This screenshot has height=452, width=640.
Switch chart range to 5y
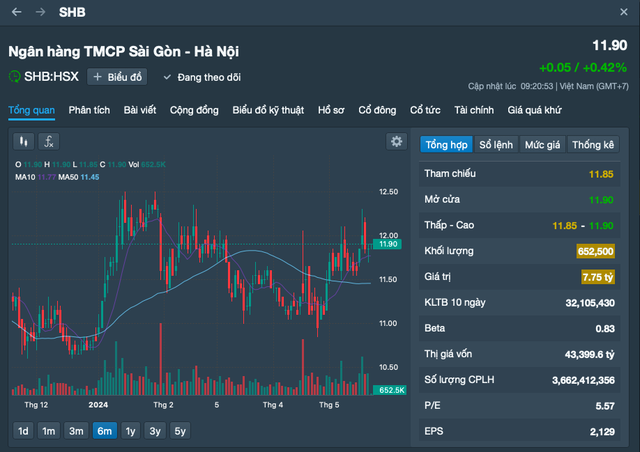pyautogui.click(x=180, y=431)
